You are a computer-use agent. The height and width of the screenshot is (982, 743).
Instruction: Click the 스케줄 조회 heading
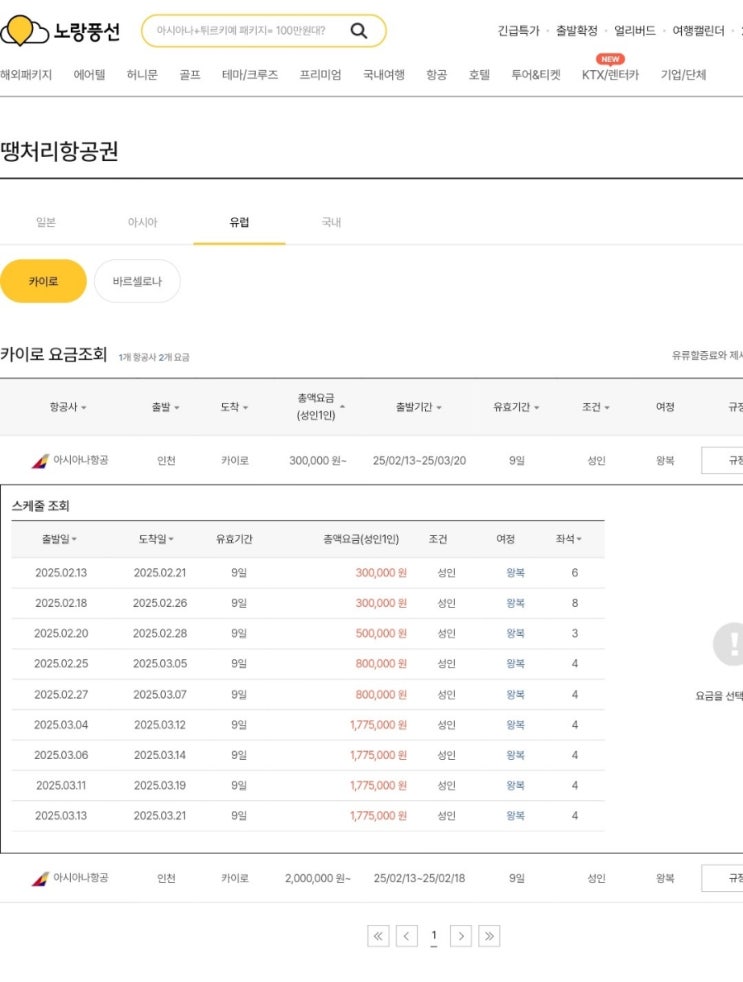tap(40, 506)
